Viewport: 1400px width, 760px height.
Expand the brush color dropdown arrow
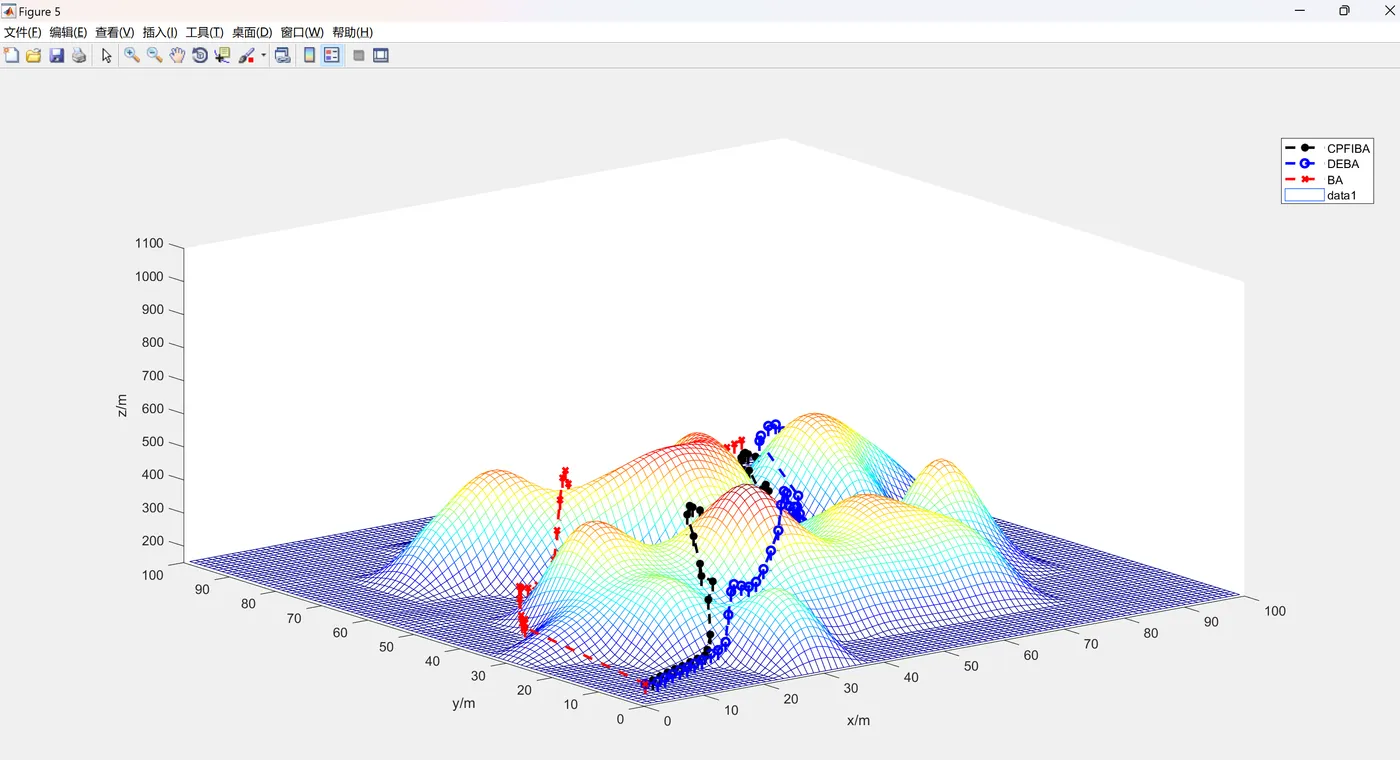(x=263, y=56)
